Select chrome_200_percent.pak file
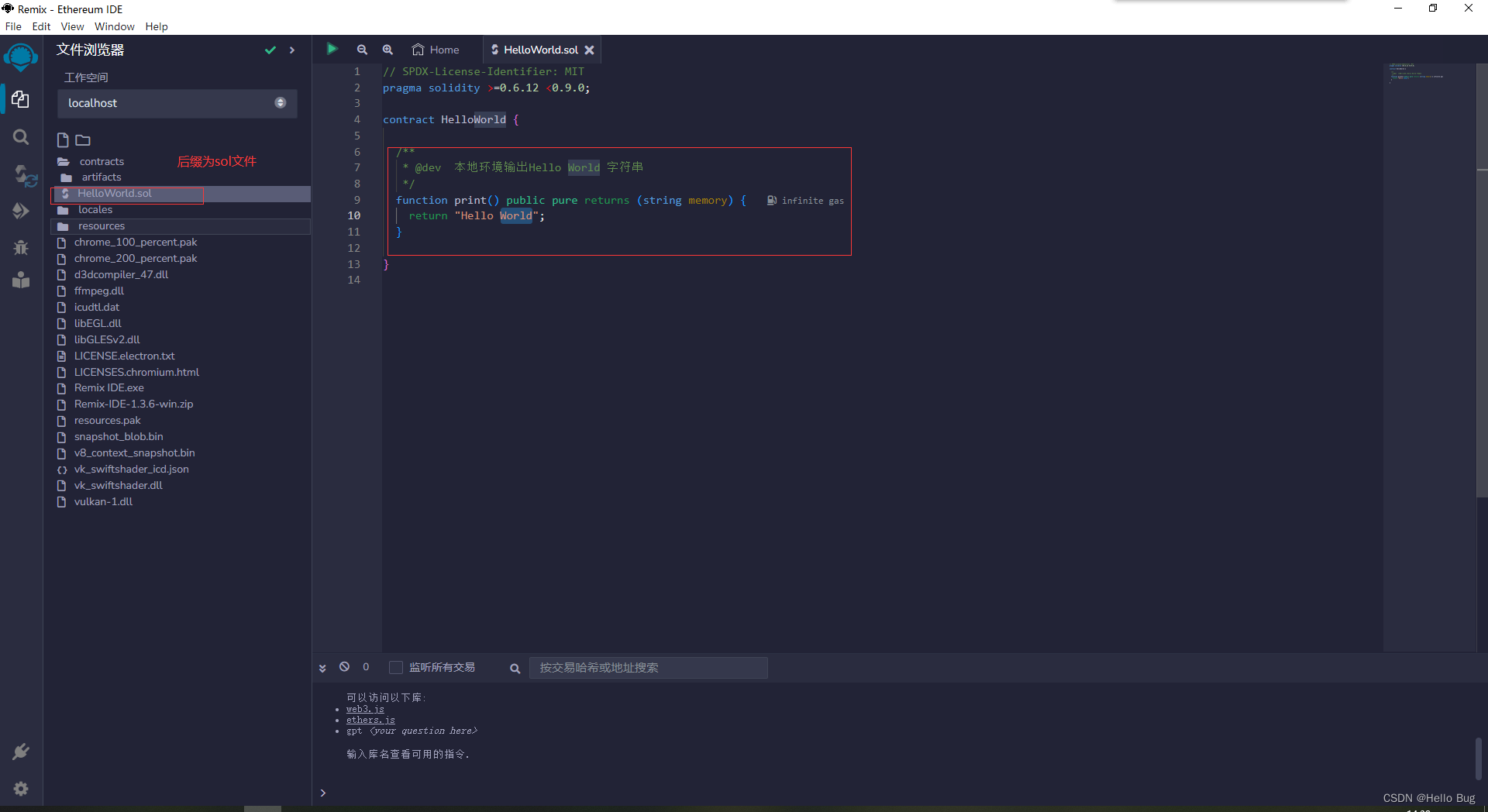Screen dimensions: 1488x812 pos(136,259)
